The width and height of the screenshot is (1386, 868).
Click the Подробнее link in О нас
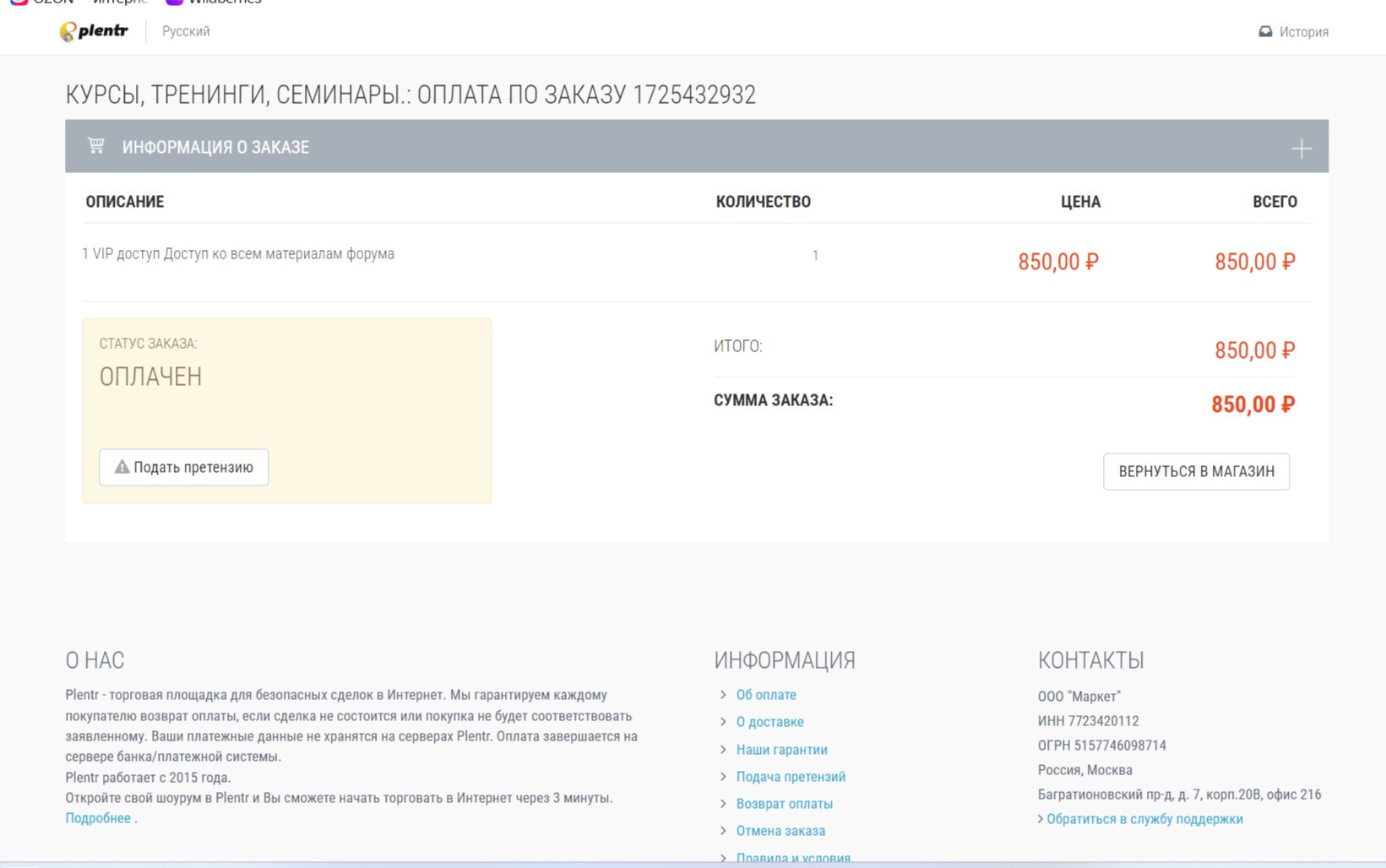(98, 818)
